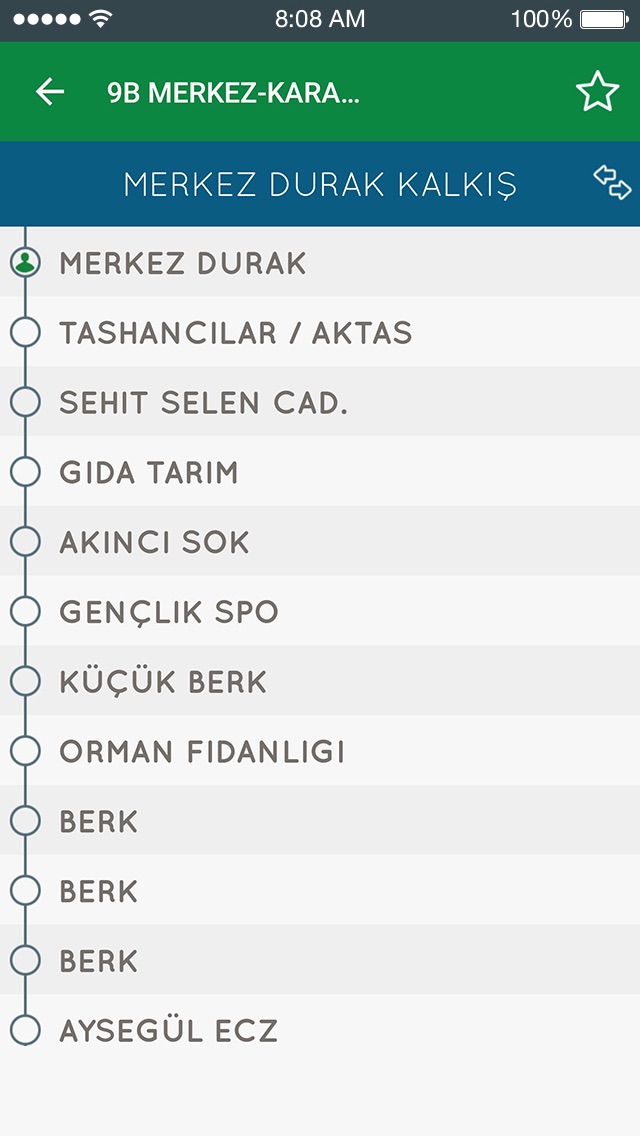Tap the stop circle beside Aysegül Ecz
This screenshot has width=640, height=1136.
click(x=25, y=1030)
